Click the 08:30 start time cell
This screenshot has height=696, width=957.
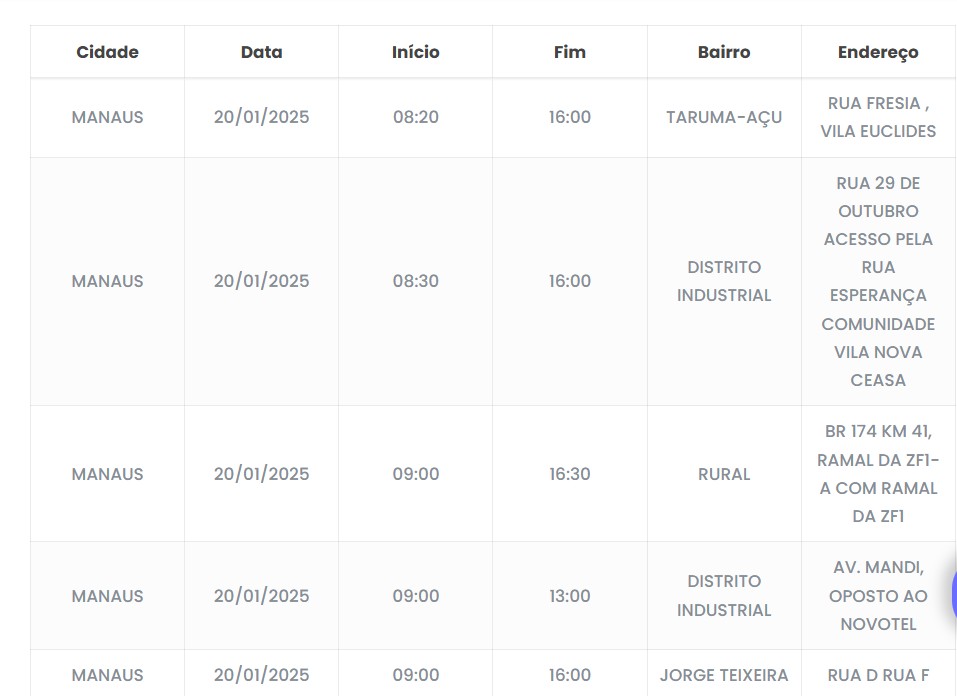click(415, 281)
